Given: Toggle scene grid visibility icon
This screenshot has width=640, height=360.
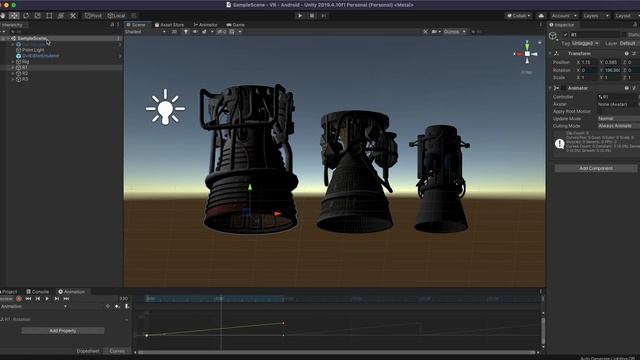Looking at the screenshot, I should [x=232, y=31].
